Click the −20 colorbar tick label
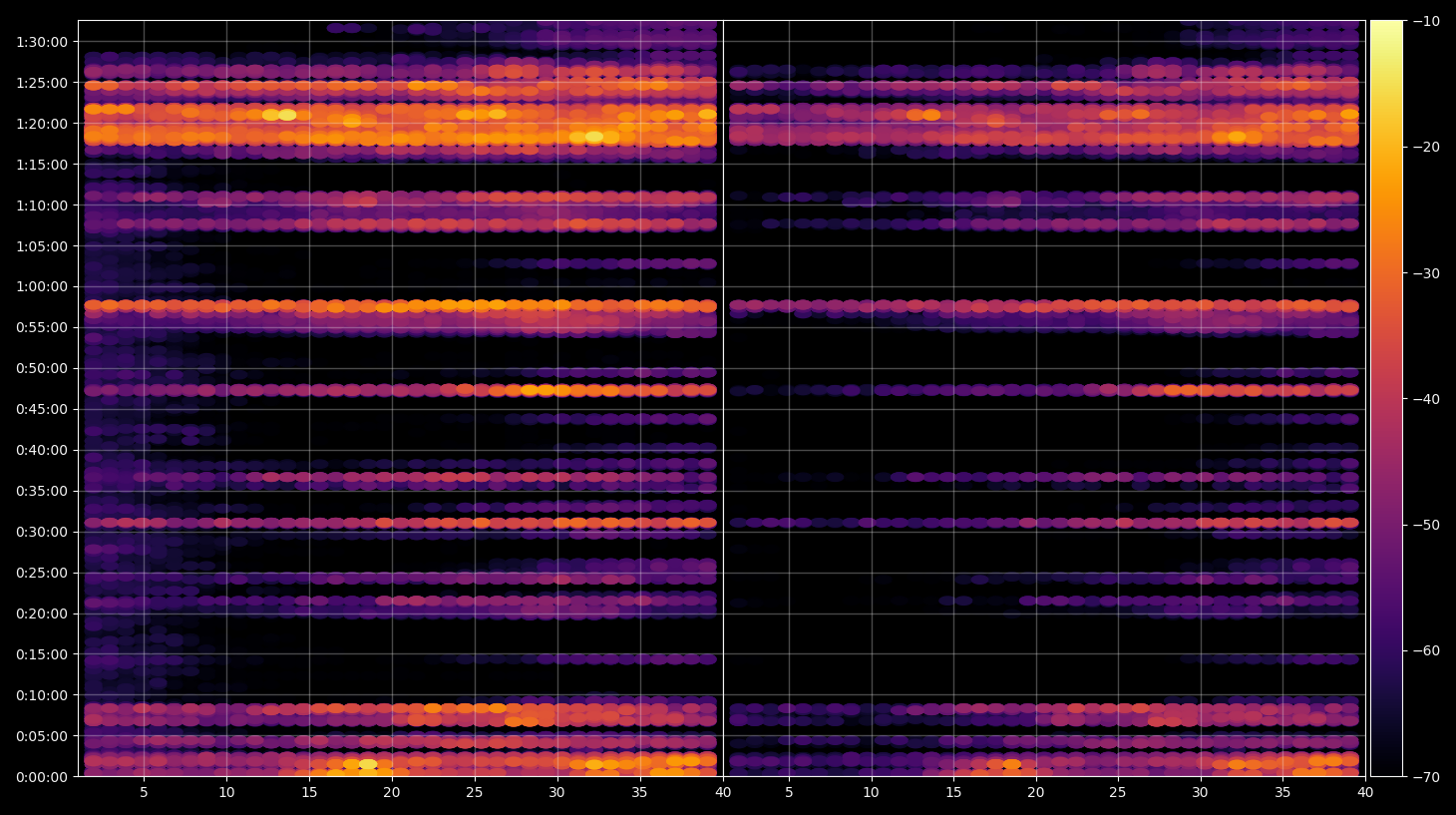Image resolution: width=1456 pixels, height=815 pixels. point(1426,147)
